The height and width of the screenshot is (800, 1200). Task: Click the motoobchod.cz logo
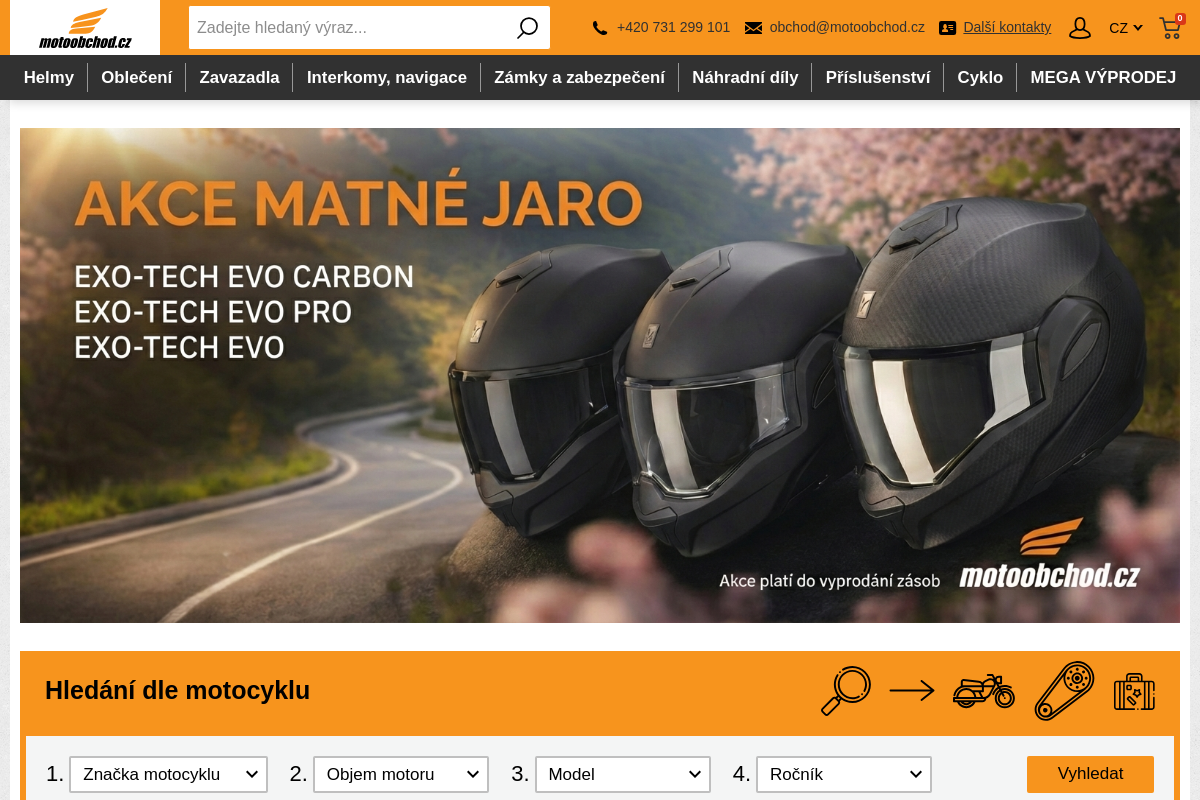[x=85, y=28]
